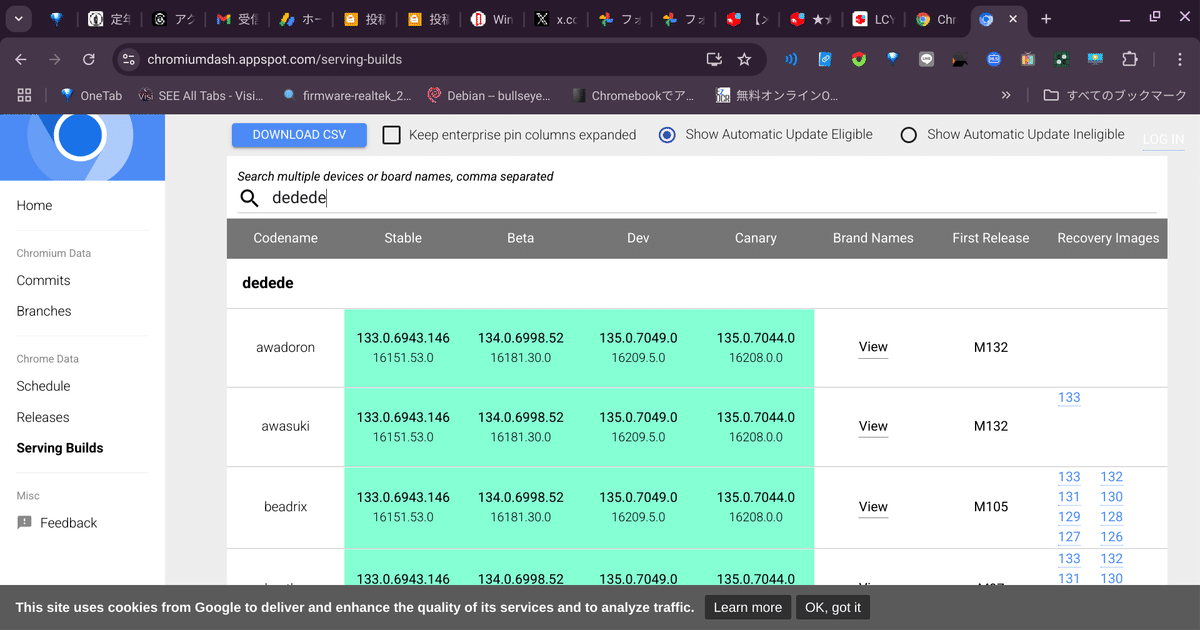Image resolution: width=1200 pixels, height=630 pixels.
Task: View brand names for awadoron
Action: point(873,347)
